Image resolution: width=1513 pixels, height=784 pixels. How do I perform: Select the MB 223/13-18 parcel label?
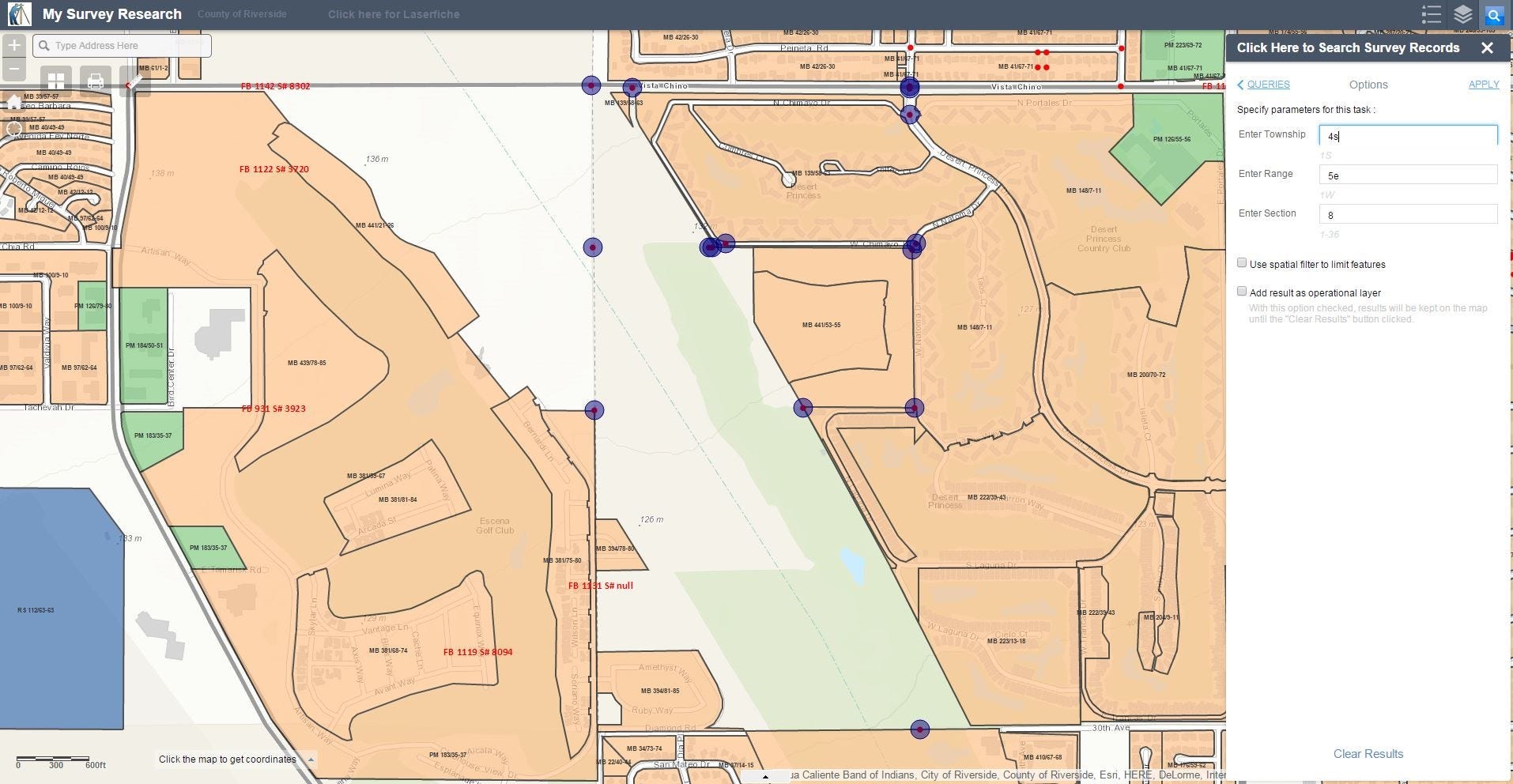1006,641
